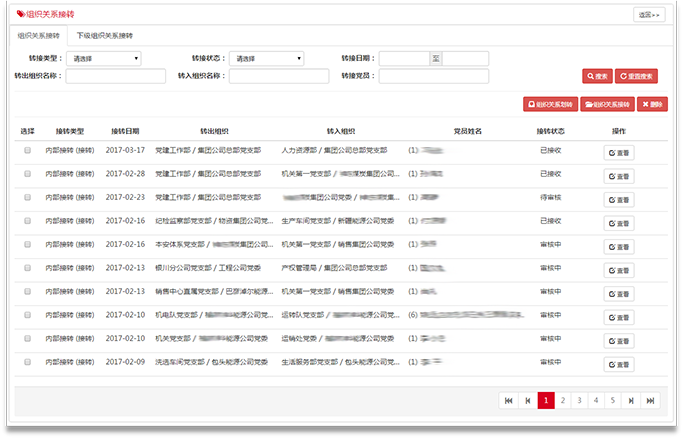
Task: Click the 接转状态 column header
Action: click(x=551, y=131)
